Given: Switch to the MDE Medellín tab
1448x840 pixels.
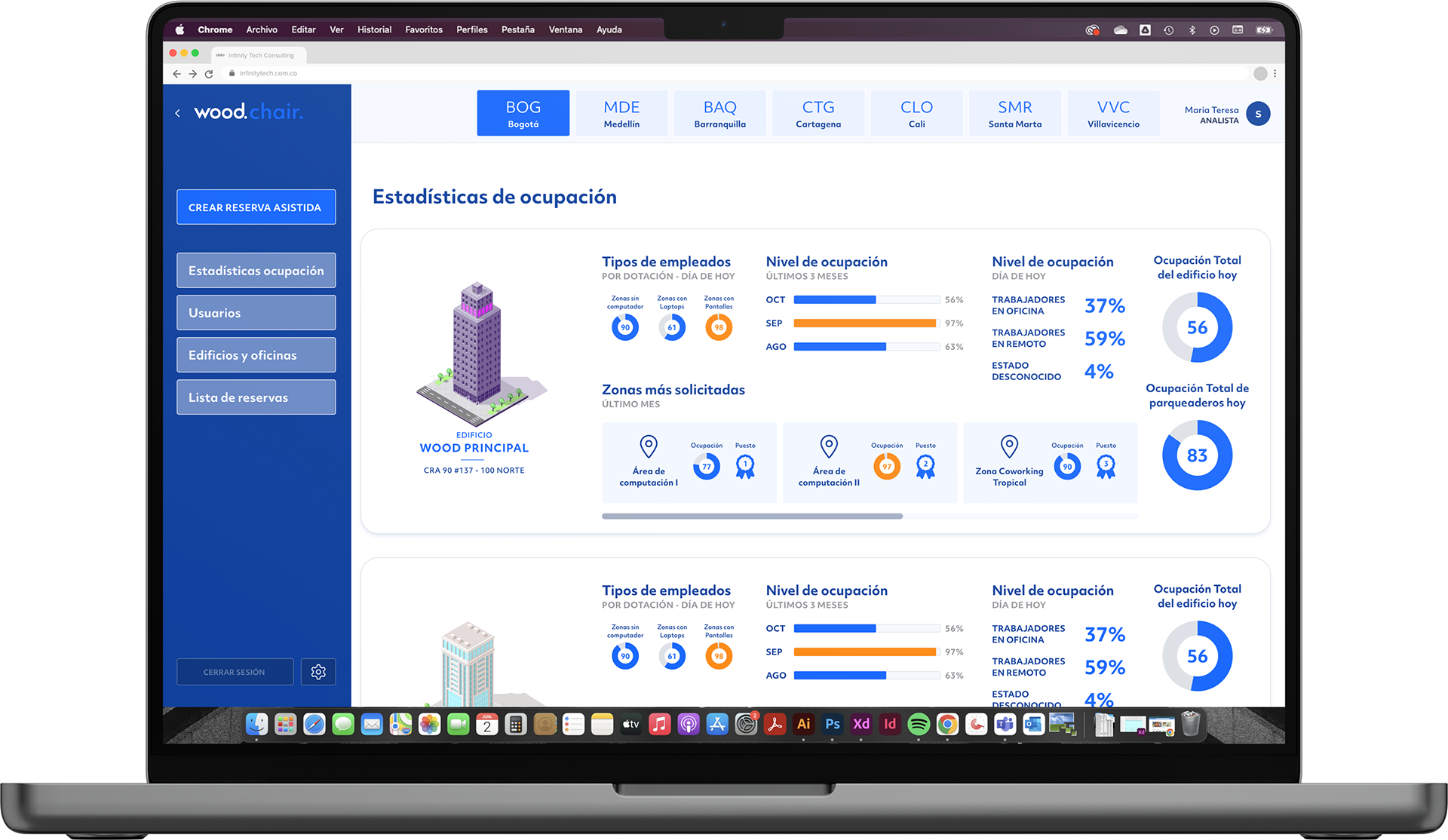Looking at the screenshot, I should pyautogui.click(x=621, y=113).
